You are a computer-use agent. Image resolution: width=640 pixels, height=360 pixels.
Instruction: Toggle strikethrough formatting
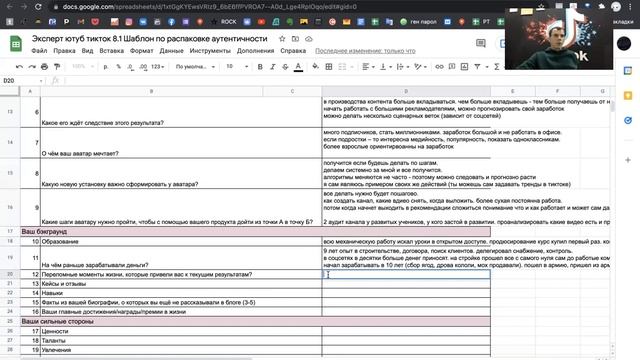click(285, 67)
